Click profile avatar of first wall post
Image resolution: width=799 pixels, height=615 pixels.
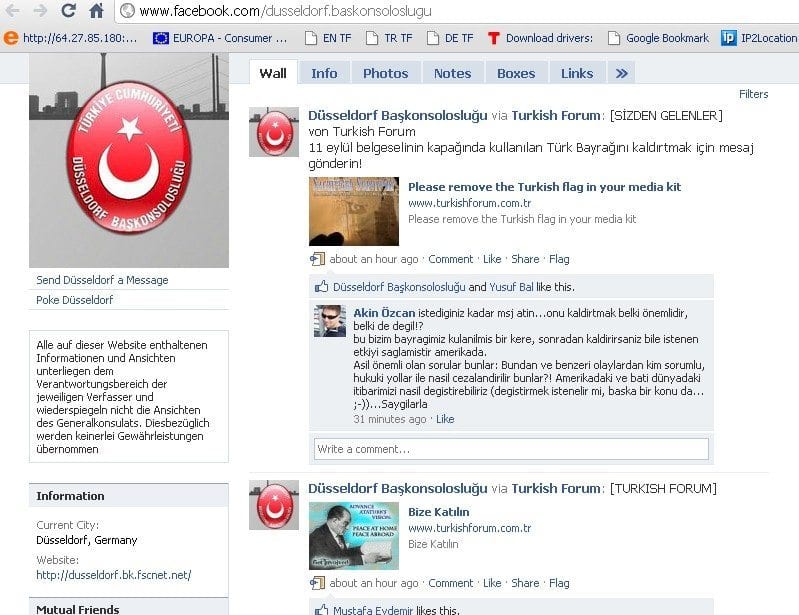click(274, 132)
